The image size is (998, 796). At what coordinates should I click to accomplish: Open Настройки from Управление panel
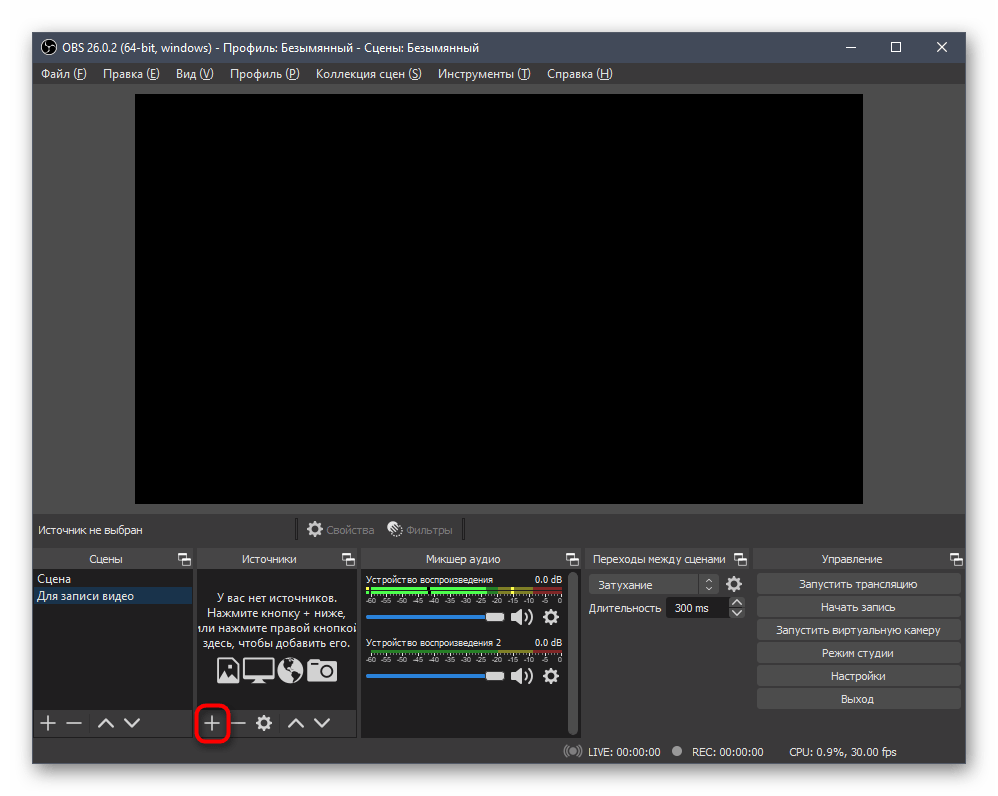(x=858, y=676)
